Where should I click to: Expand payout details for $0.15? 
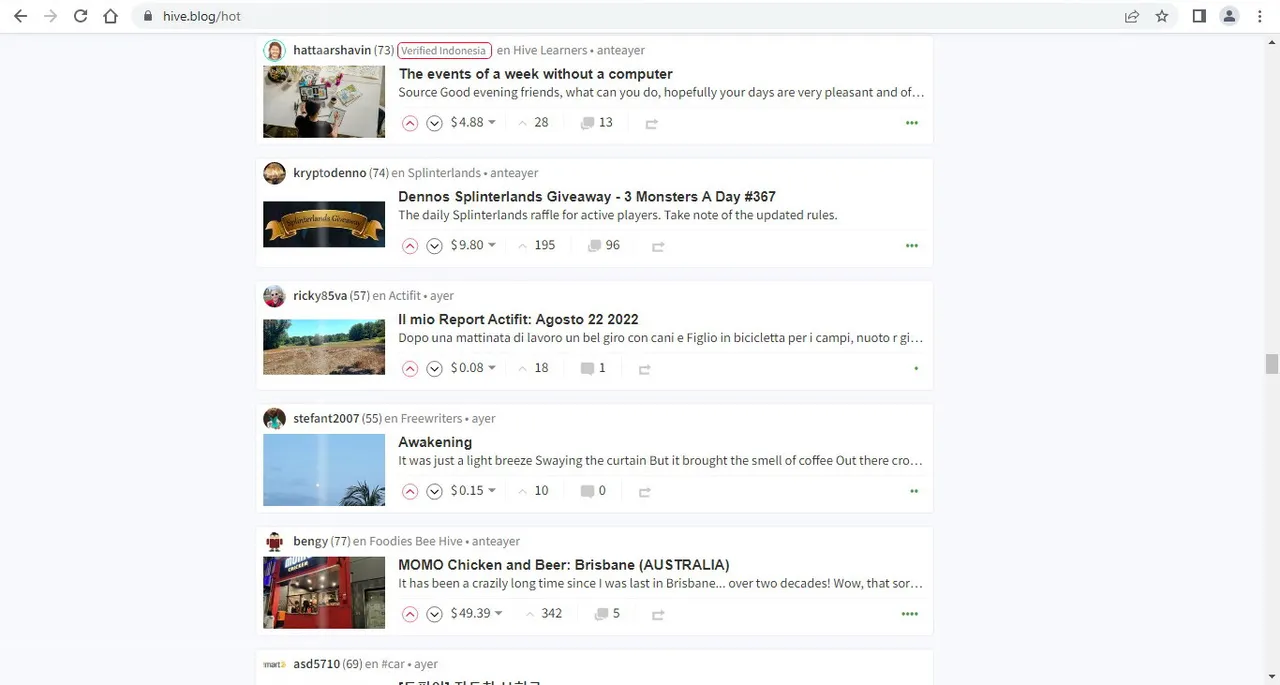tap(473, 491)
